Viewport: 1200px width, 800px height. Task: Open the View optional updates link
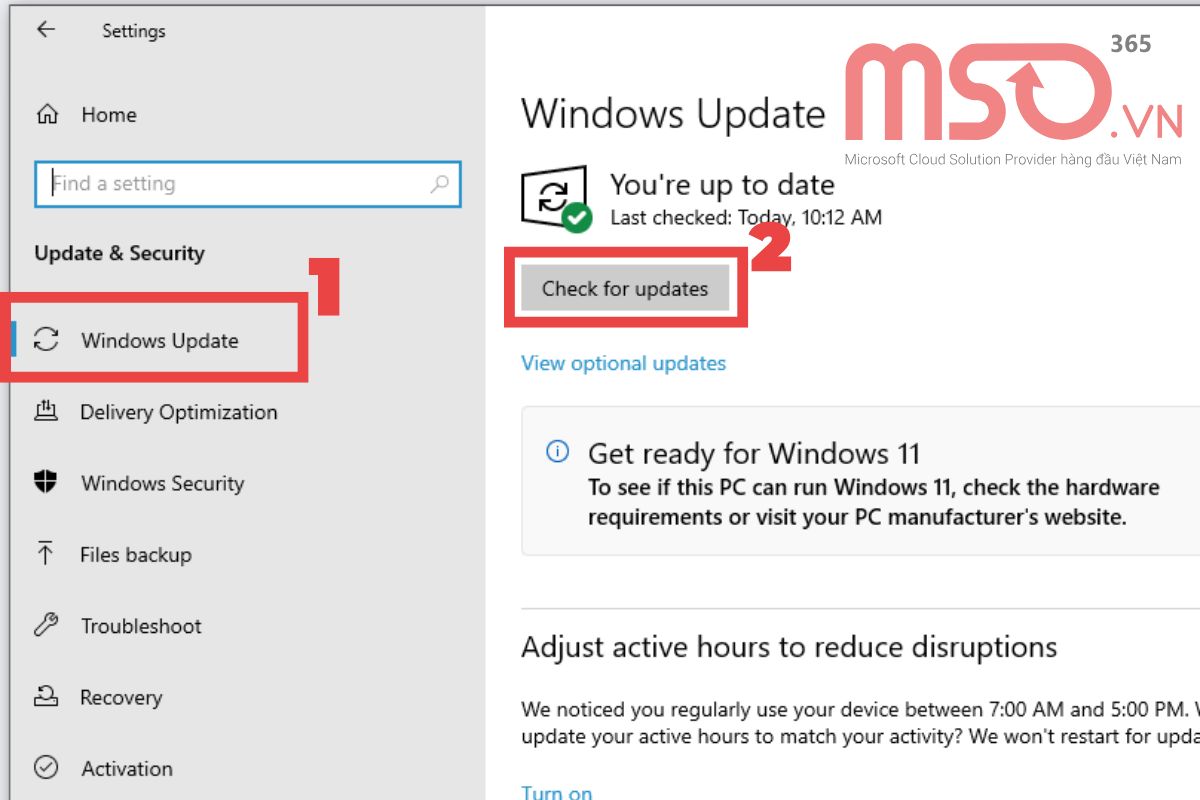click(x=624, y=363)
